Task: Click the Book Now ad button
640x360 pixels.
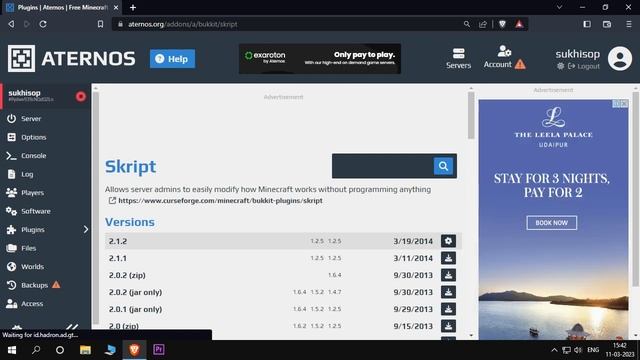Action: (551, 223)
